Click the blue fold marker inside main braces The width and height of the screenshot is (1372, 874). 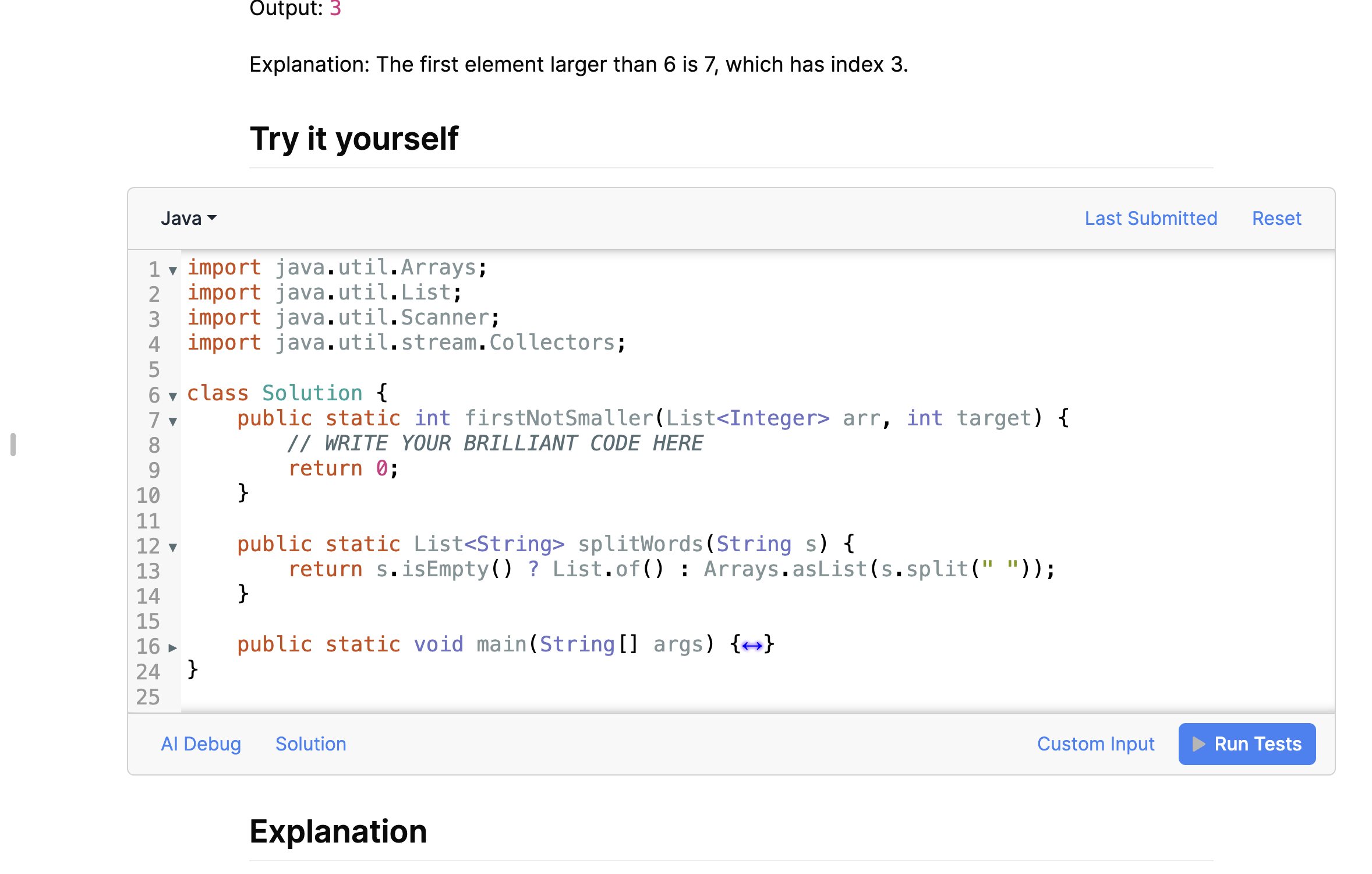point(752,646)
